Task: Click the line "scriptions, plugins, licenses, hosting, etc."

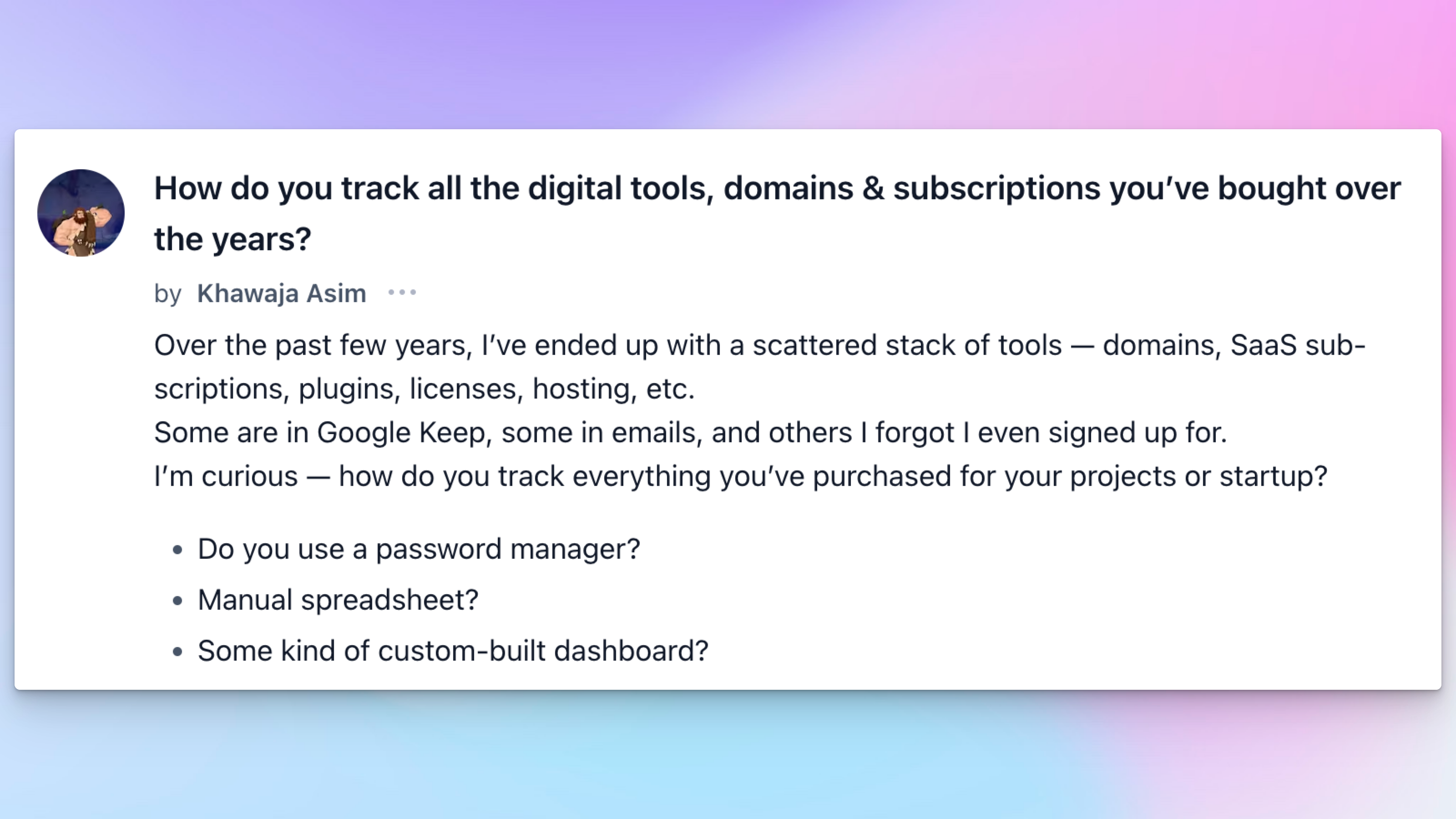Action: pos(424,389)
